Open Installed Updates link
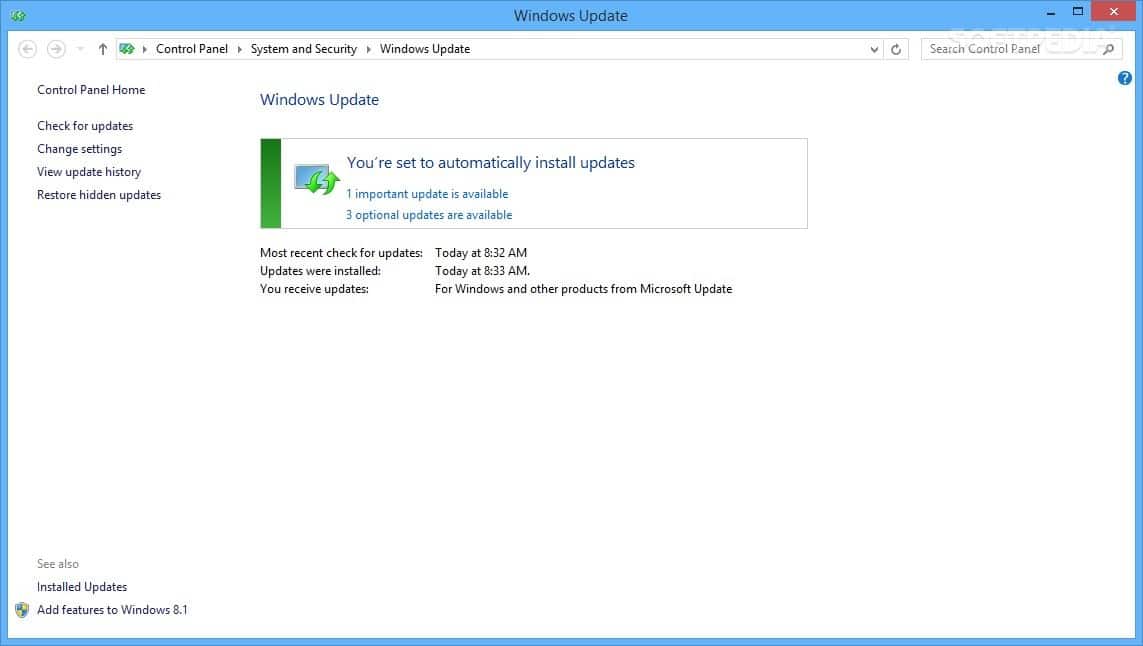1143x646 pixels. tap(82, 587)
